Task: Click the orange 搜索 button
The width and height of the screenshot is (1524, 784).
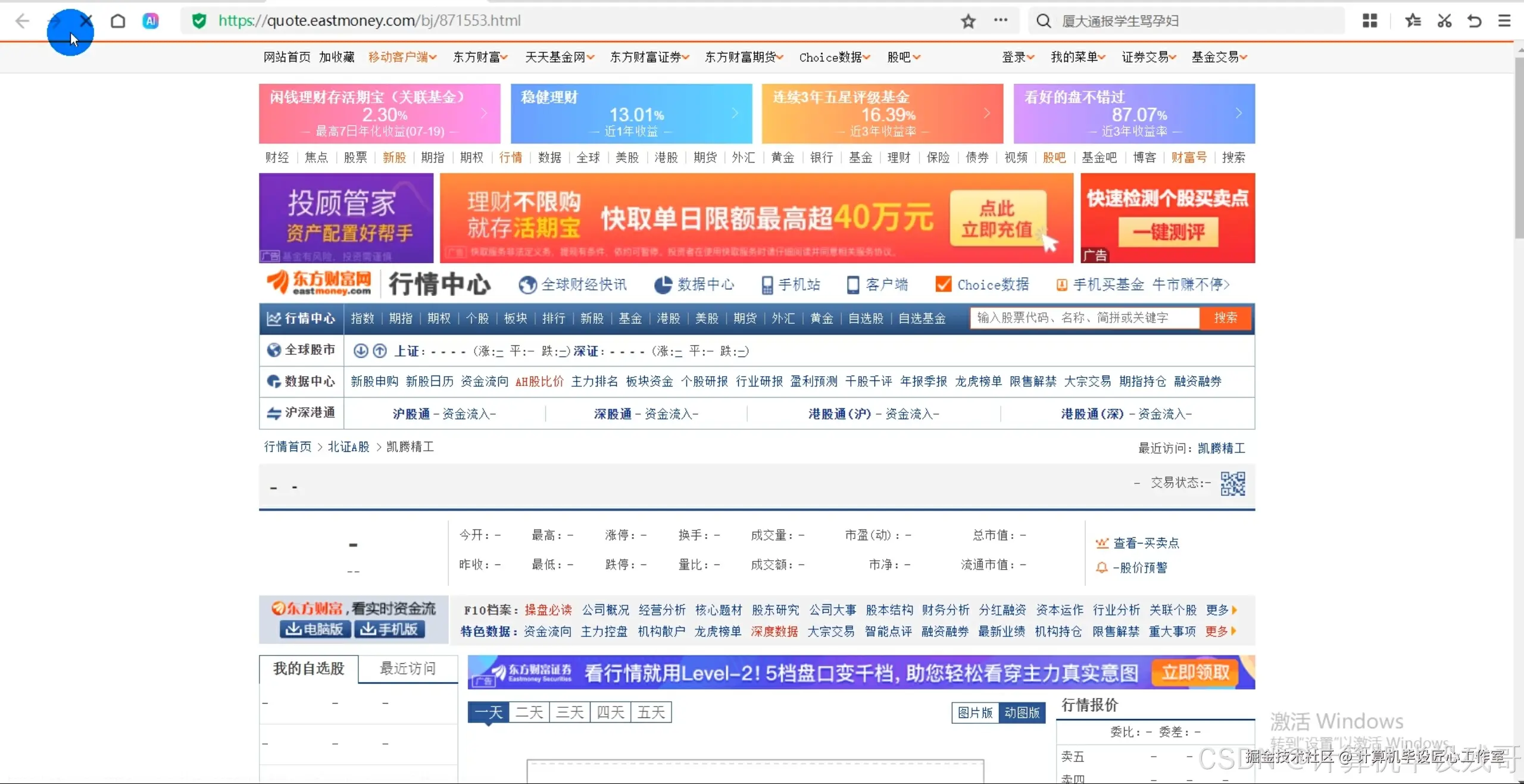Action: pos(1225,318)
